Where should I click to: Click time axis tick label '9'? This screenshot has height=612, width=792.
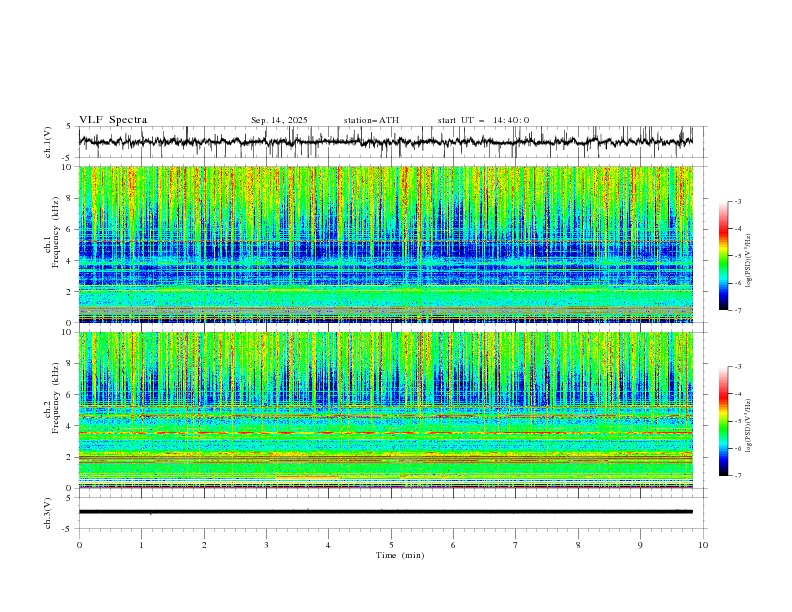pos(640,545)
